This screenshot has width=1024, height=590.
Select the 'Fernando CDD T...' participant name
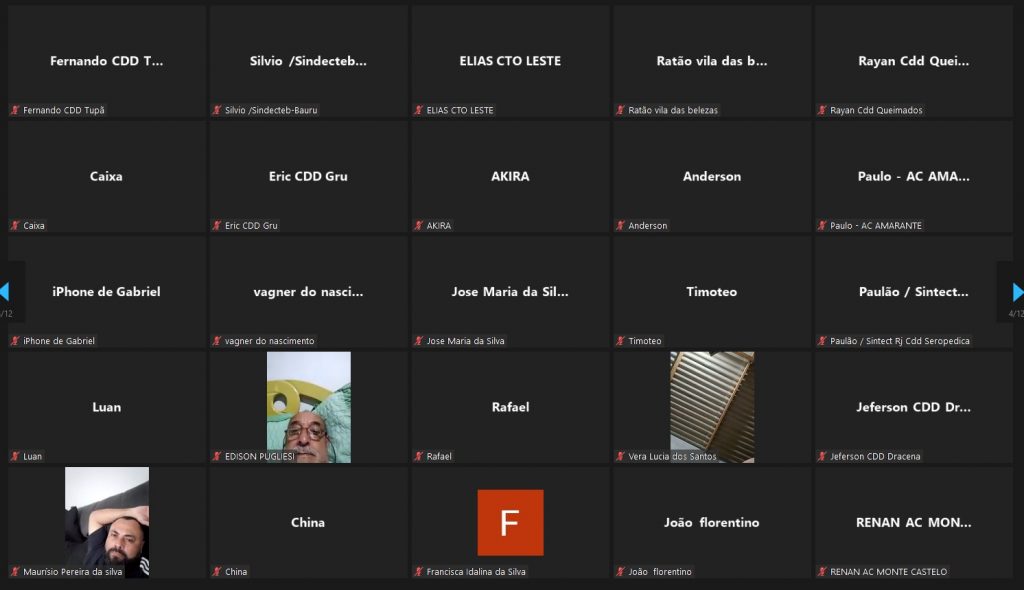tap(106, 61)
